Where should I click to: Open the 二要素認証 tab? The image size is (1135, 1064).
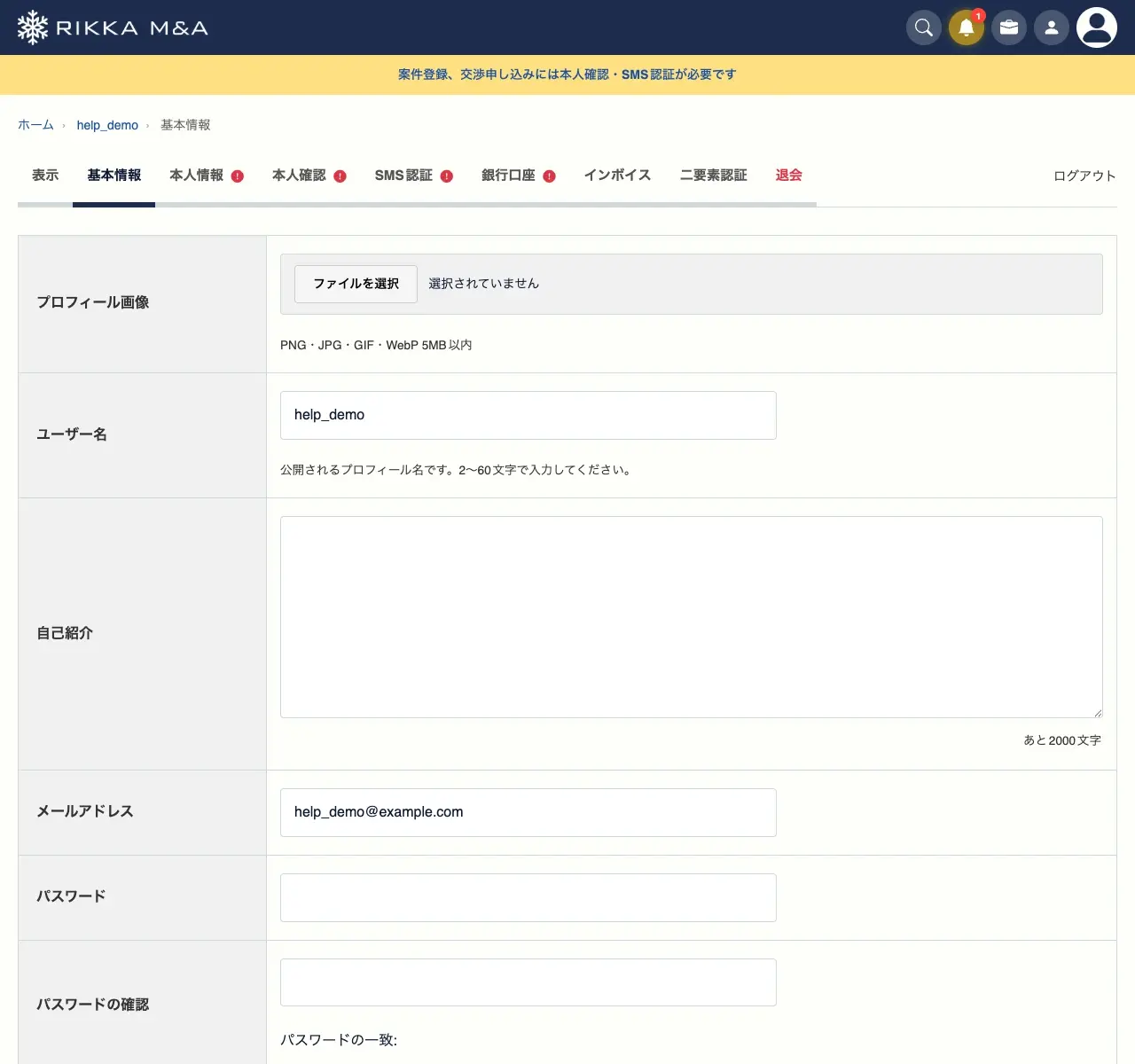714,176
